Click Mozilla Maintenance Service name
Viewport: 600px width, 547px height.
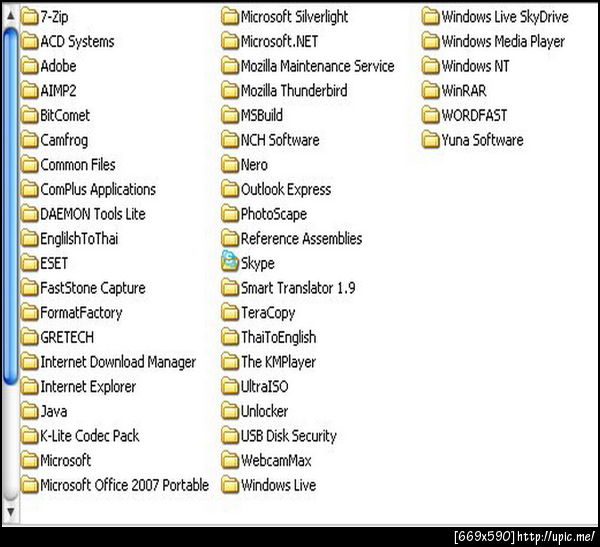pyautogui.click(x=318, y=66)
